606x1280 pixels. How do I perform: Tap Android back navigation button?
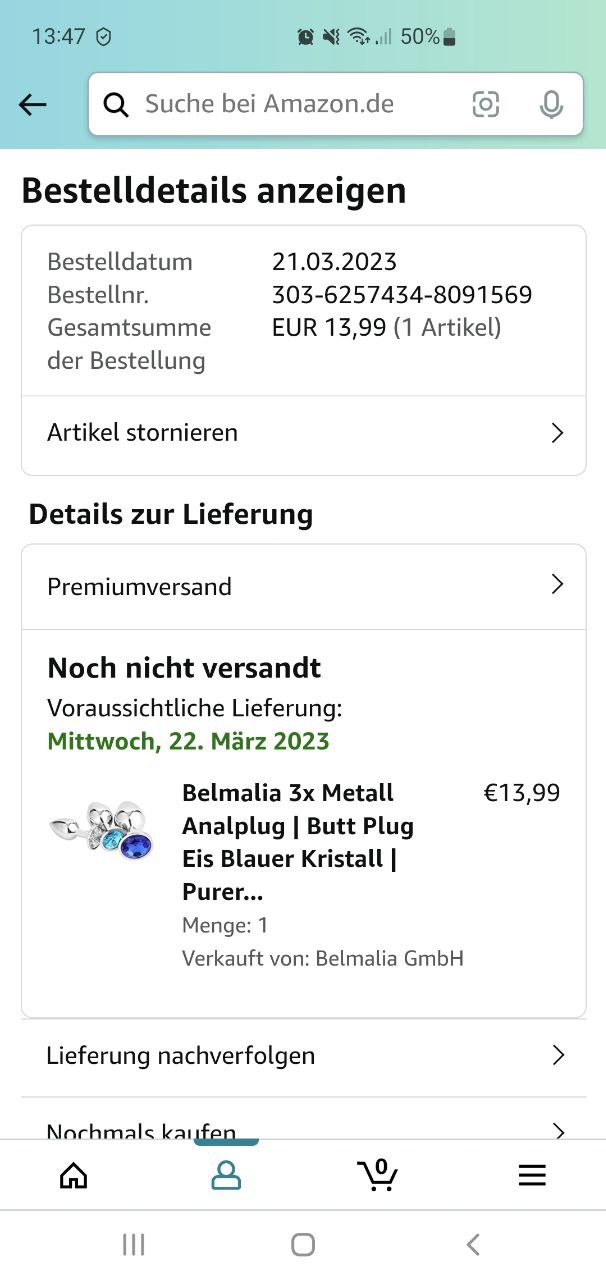tap(473, 1244)
